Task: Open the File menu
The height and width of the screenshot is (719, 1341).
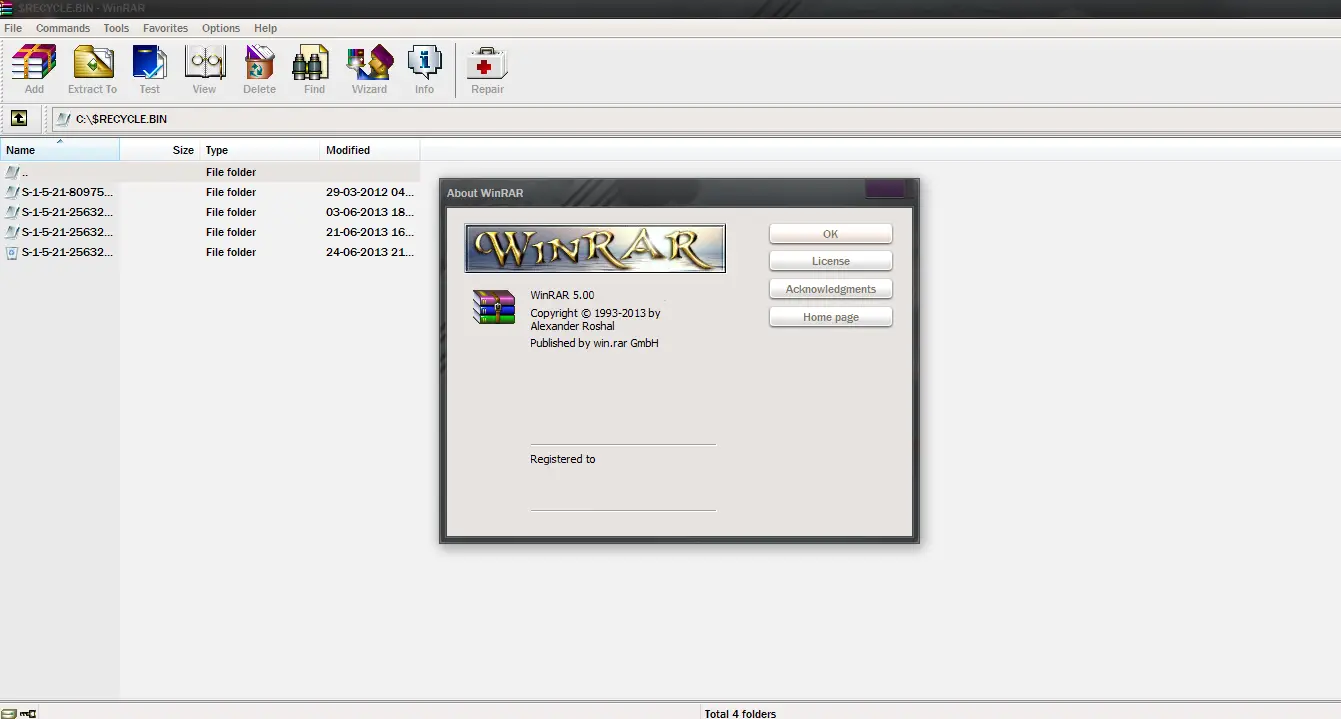Action: coord(13,28)
